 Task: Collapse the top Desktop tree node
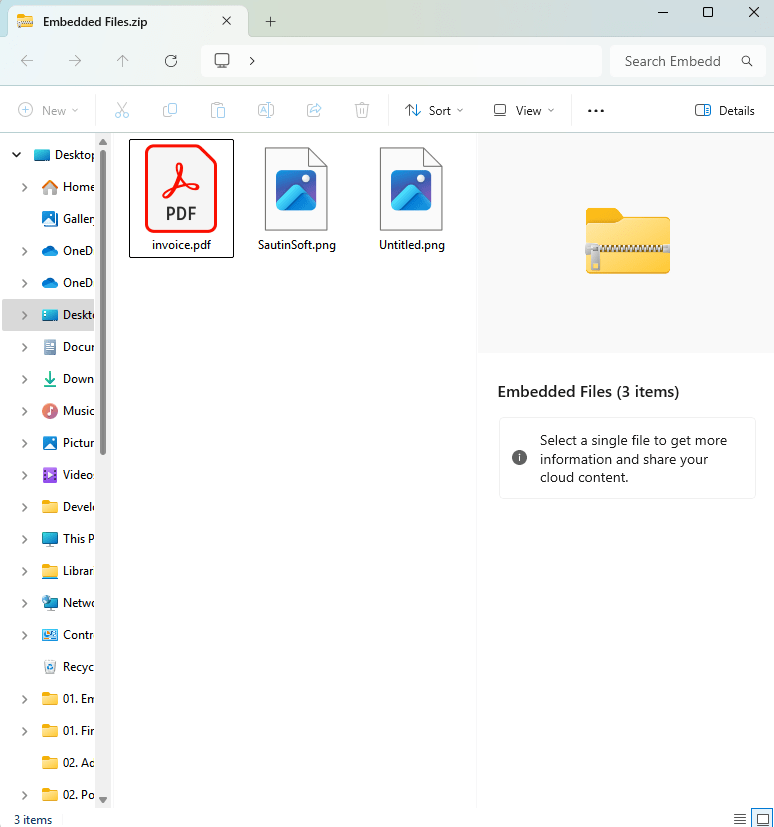tap(16, 155)
